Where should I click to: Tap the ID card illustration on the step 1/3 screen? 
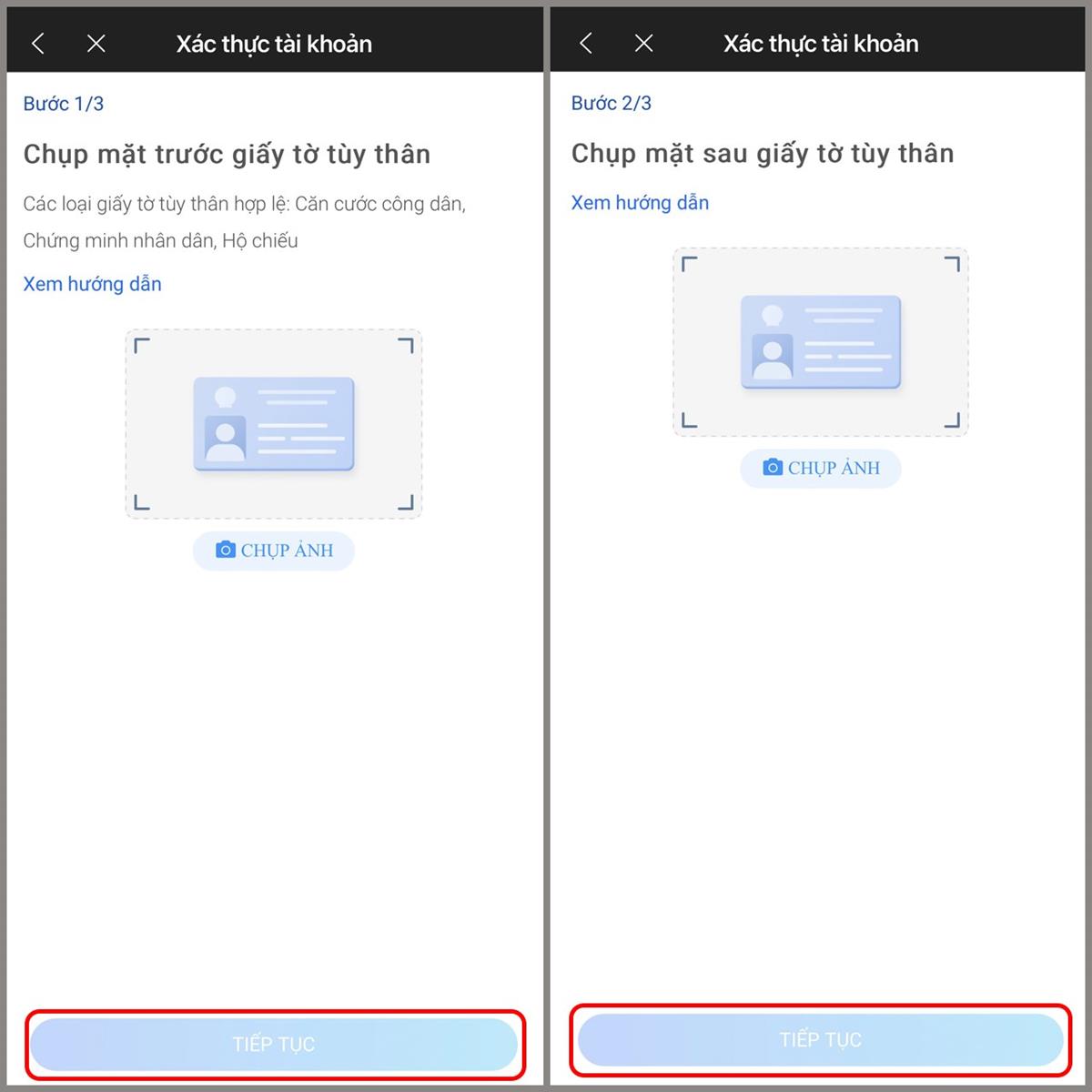[x=273, y=424]
